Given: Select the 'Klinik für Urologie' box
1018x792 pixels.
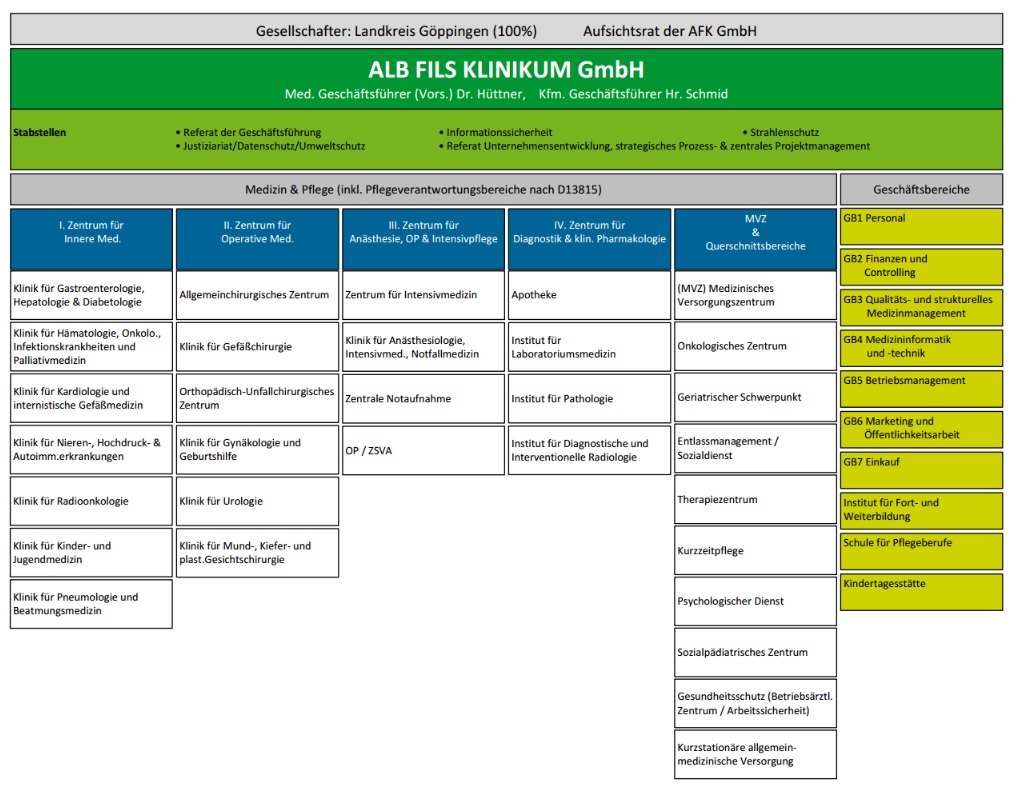Looking at the screenshot, I should 258,501.
